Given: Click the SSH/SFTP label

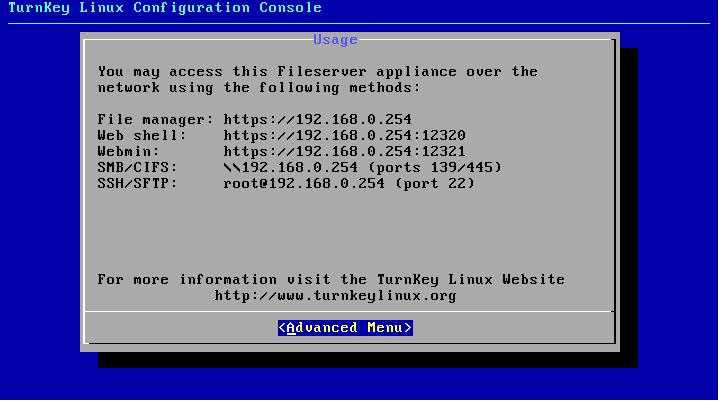Looking at the screenshot, I should tap(137, 183).
